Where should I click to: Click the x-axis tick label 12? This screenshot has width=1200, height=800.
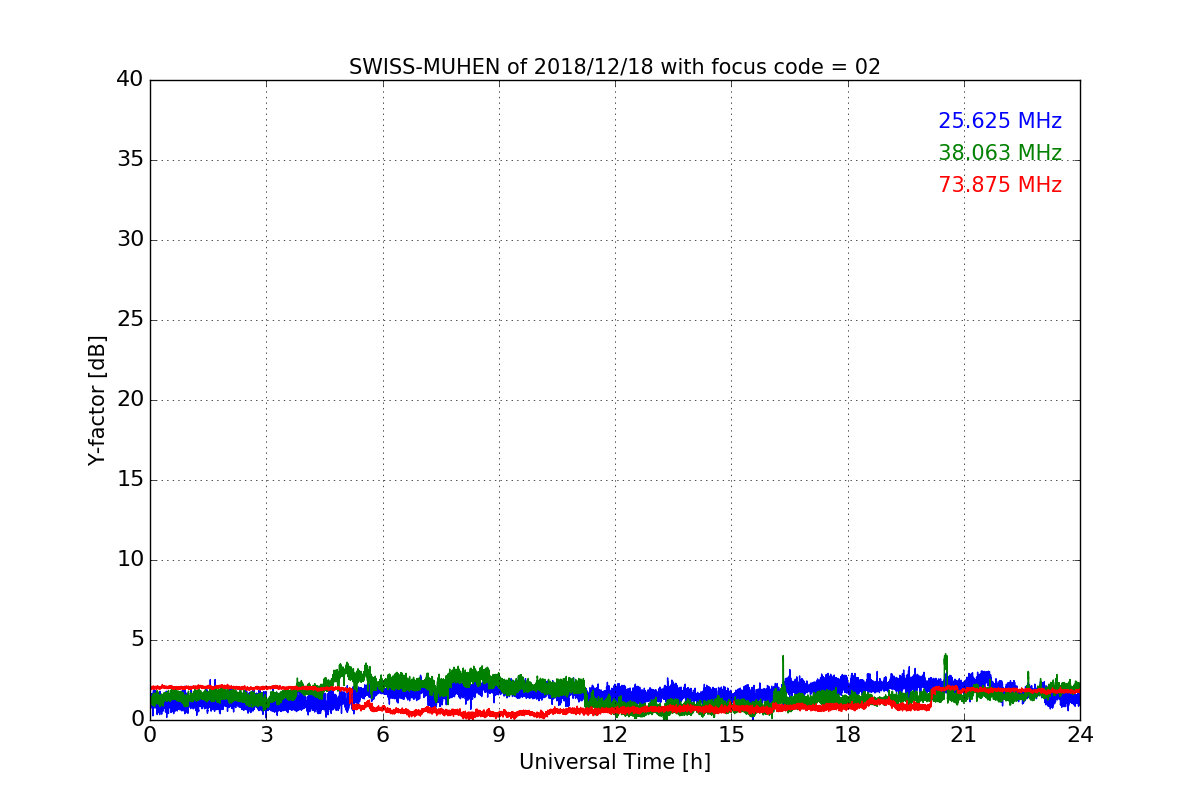point(615,734)
